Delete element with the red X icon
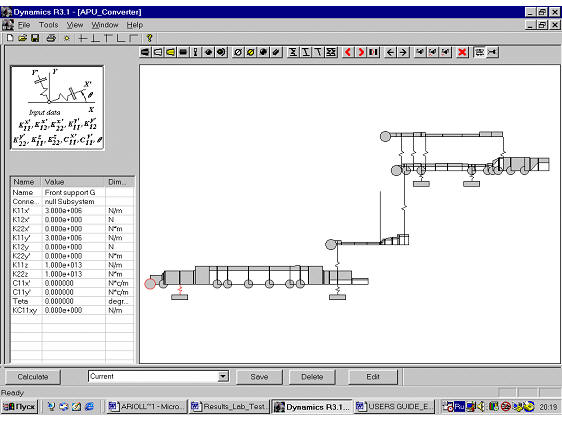Image resolution: width=562 pixels, height=422 pixels. 462,52
